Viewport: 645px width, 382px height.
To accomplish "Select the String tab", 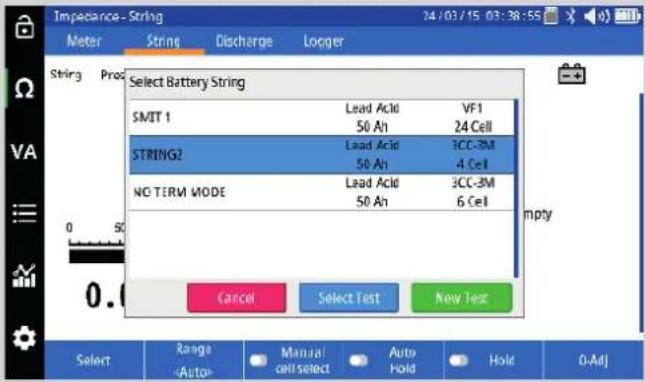I will (163, 41).
